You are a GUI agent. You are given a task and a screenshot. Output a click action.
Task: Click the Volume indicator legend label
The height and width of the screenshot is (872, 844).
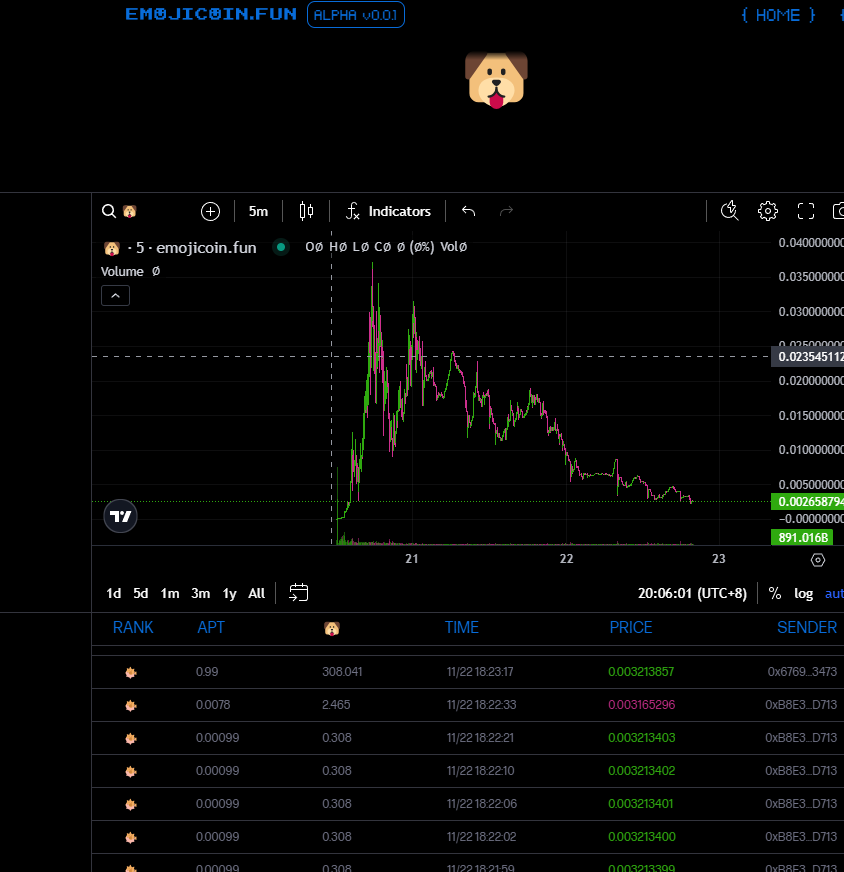pyautogui.click(x=122, y=271)
